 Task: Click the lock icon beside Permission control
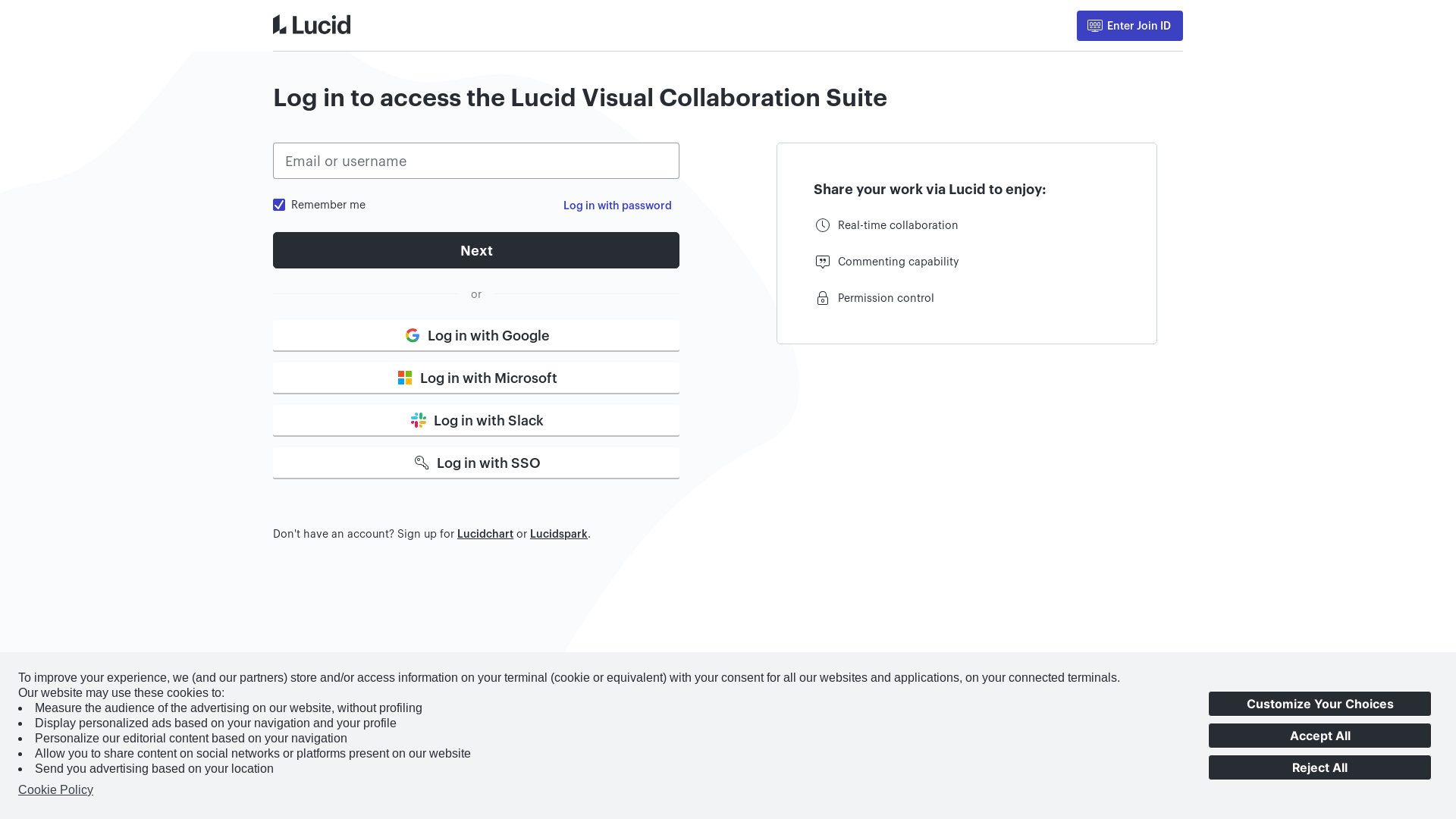(823, 298)
